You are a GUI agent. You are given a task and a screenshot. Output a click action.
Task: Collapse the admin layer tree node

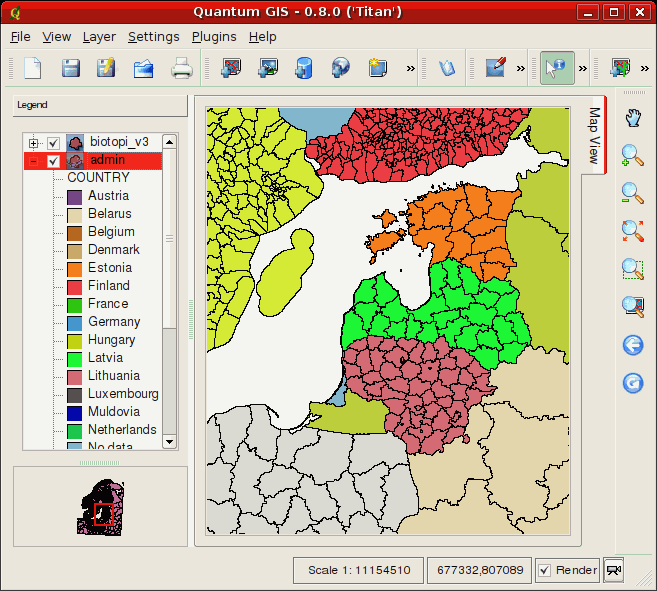click(x=34, y=161)
